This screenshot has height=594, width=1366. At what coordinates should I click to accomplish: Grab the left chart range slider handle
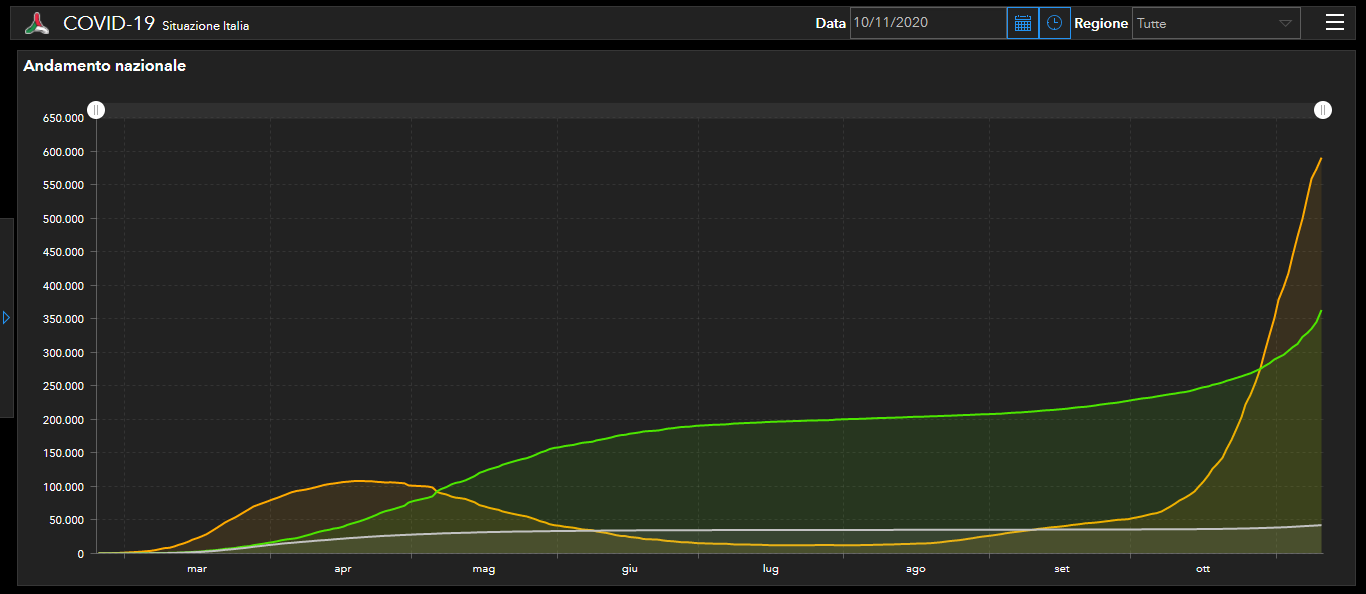click(x=95, y=110)
